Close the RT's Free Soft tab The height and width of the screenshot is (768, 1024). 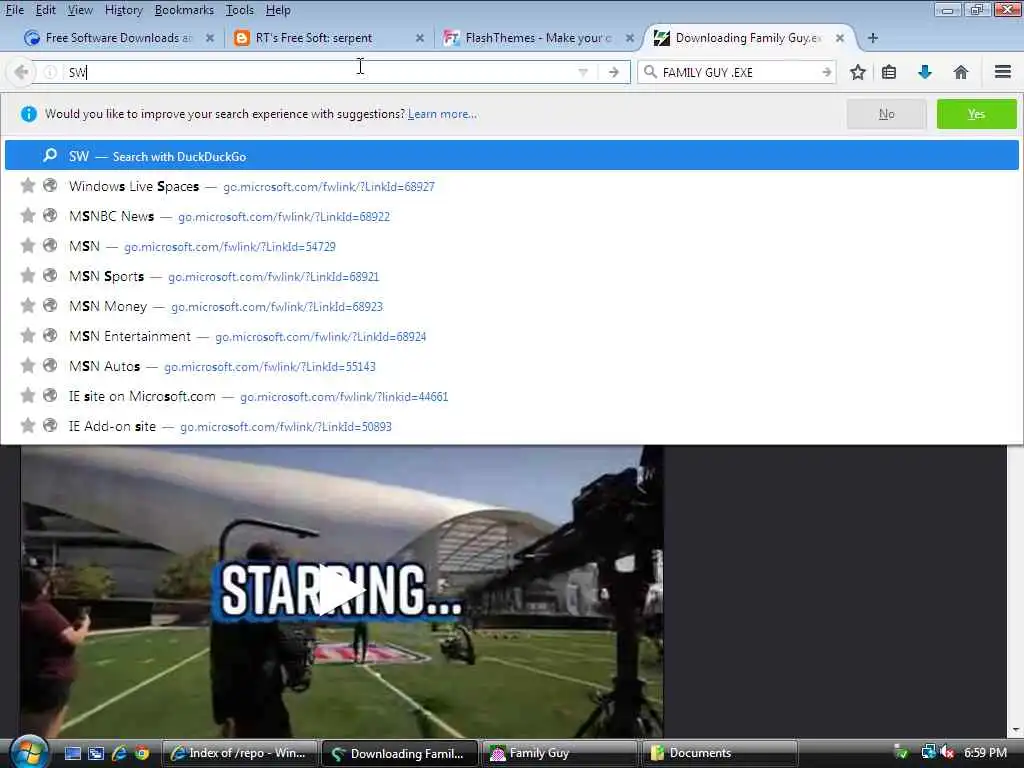[420, 38]
